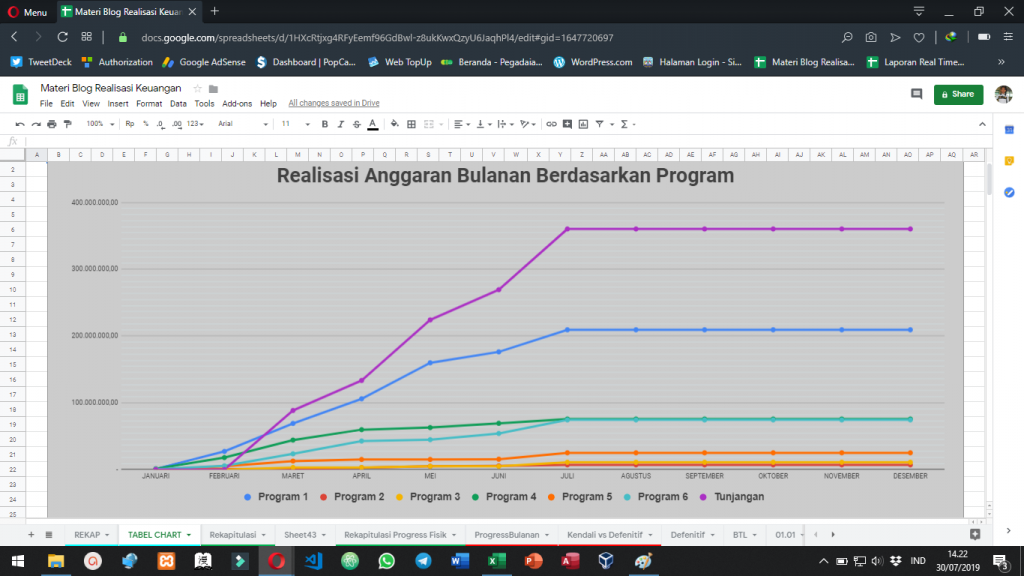This screenshot has height=576, width=1024.
Task: Select the paint format roller tool
Action: point(68,124)
